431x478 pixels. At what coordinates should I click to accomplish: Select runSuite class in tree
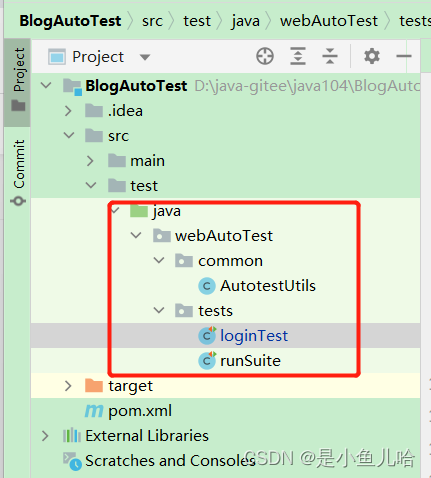pyautogui.click(x=250, y=361)
